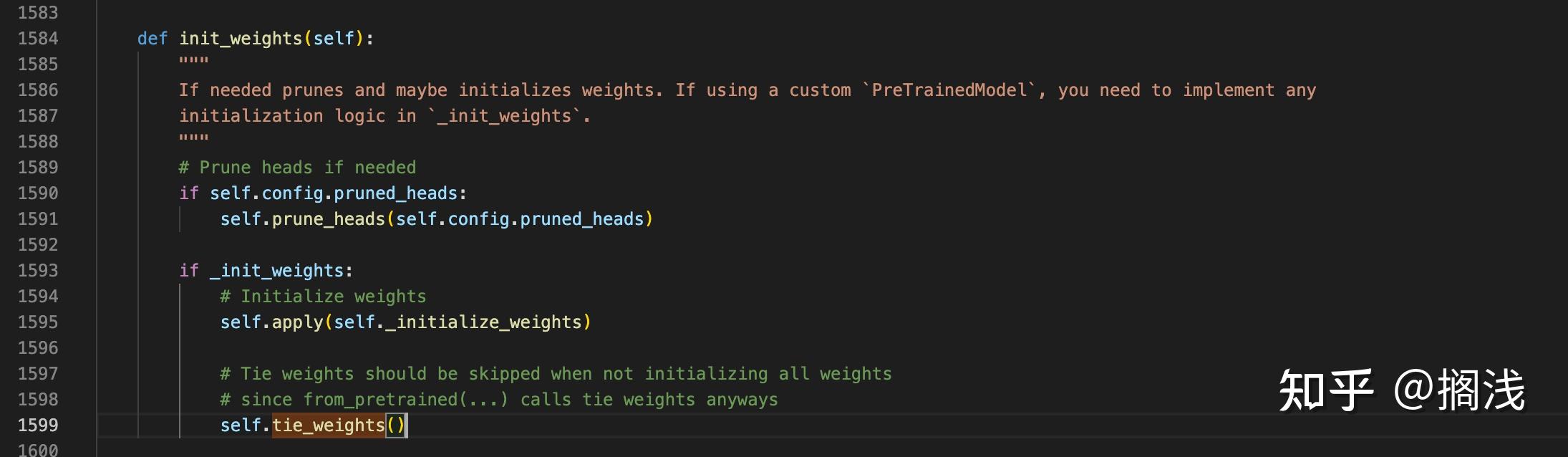The width and height of the screenshot is (1568, 457).
Task: Click the `PreTrainedModel` word in the docstring
Action: (x=949, y=90)
